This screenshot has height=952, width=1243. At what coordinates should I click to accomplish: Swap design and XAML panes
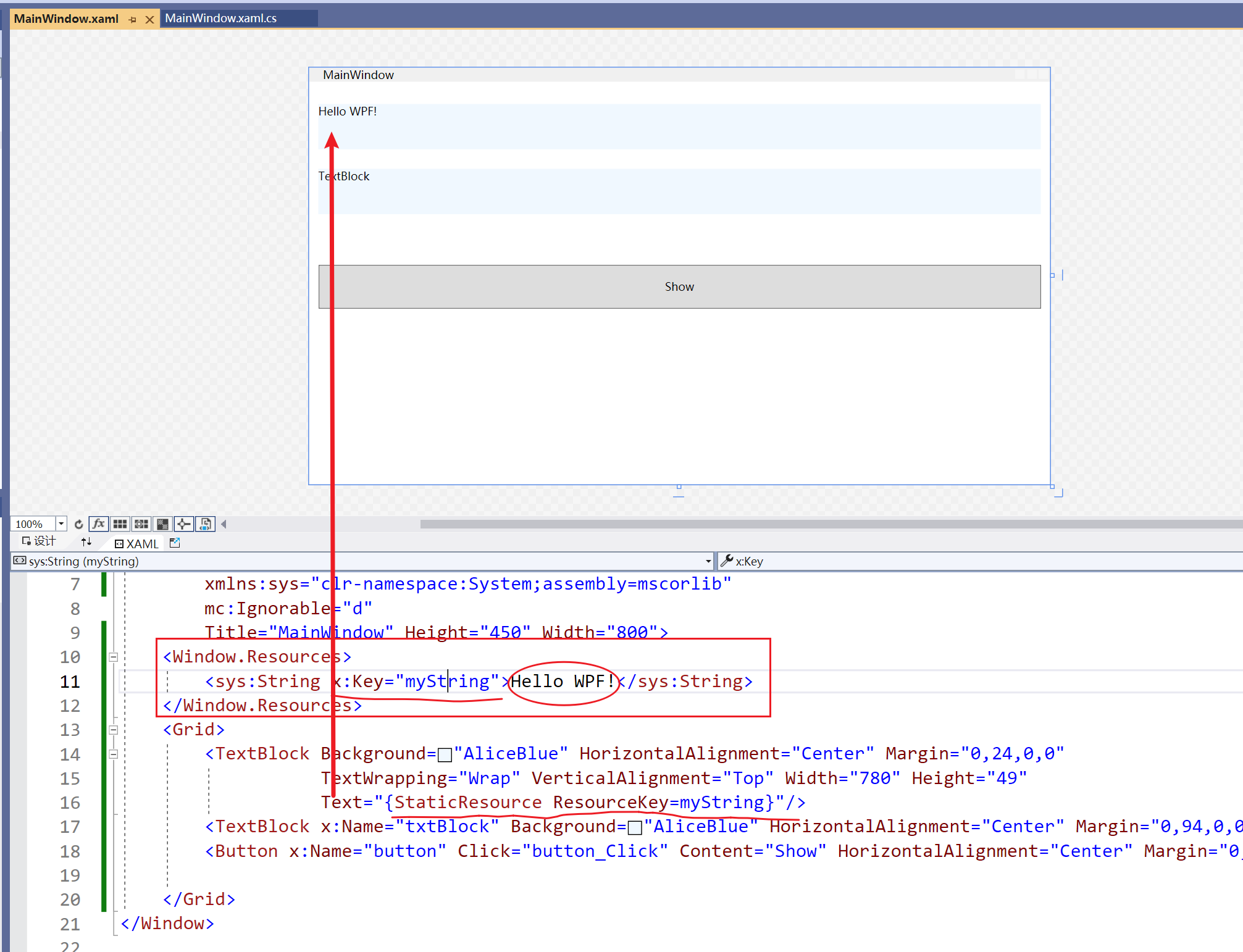86,541
